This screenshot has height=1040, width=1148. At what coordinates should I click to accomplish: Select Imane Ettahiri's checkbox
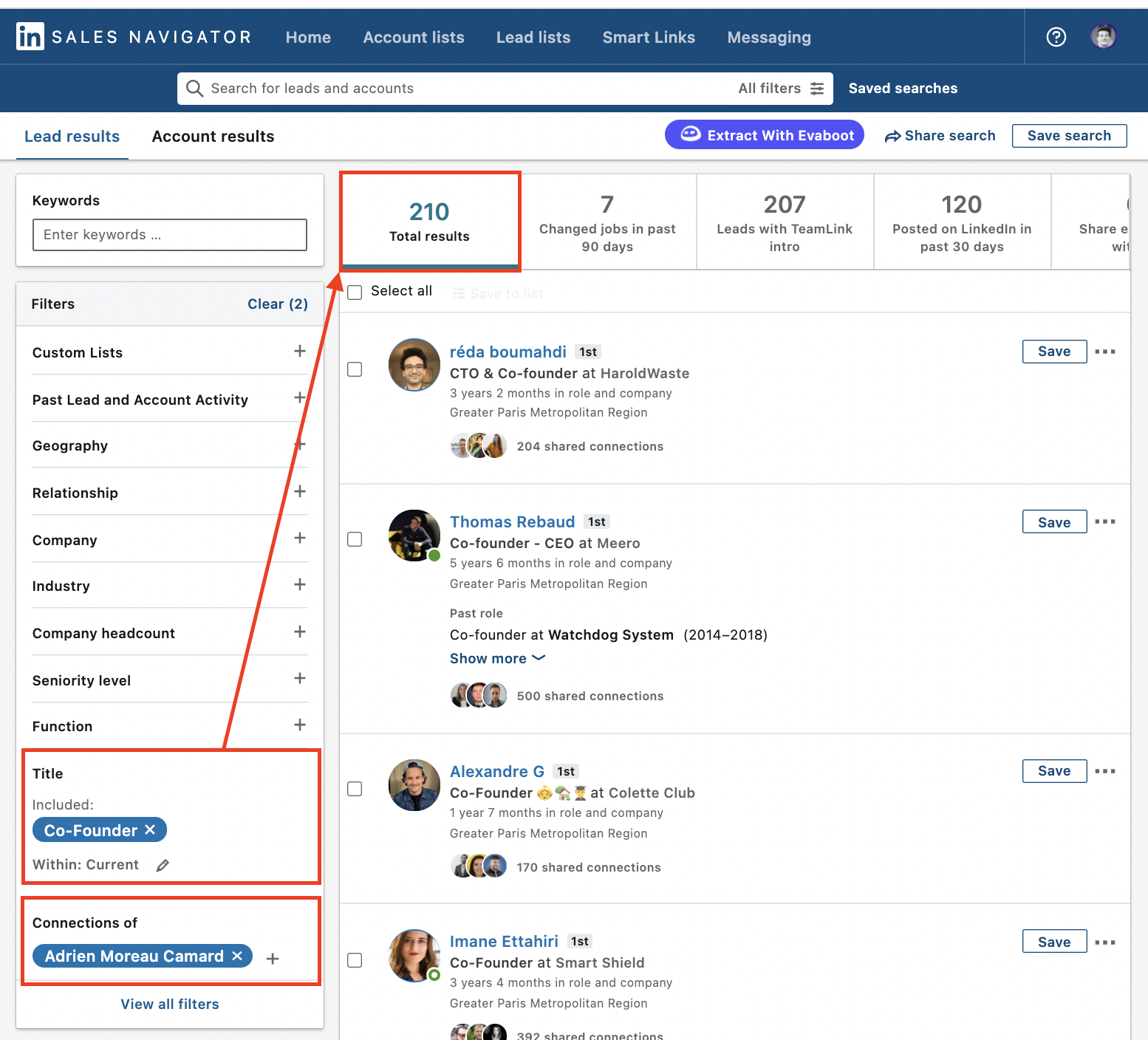(x=355, y=960)
